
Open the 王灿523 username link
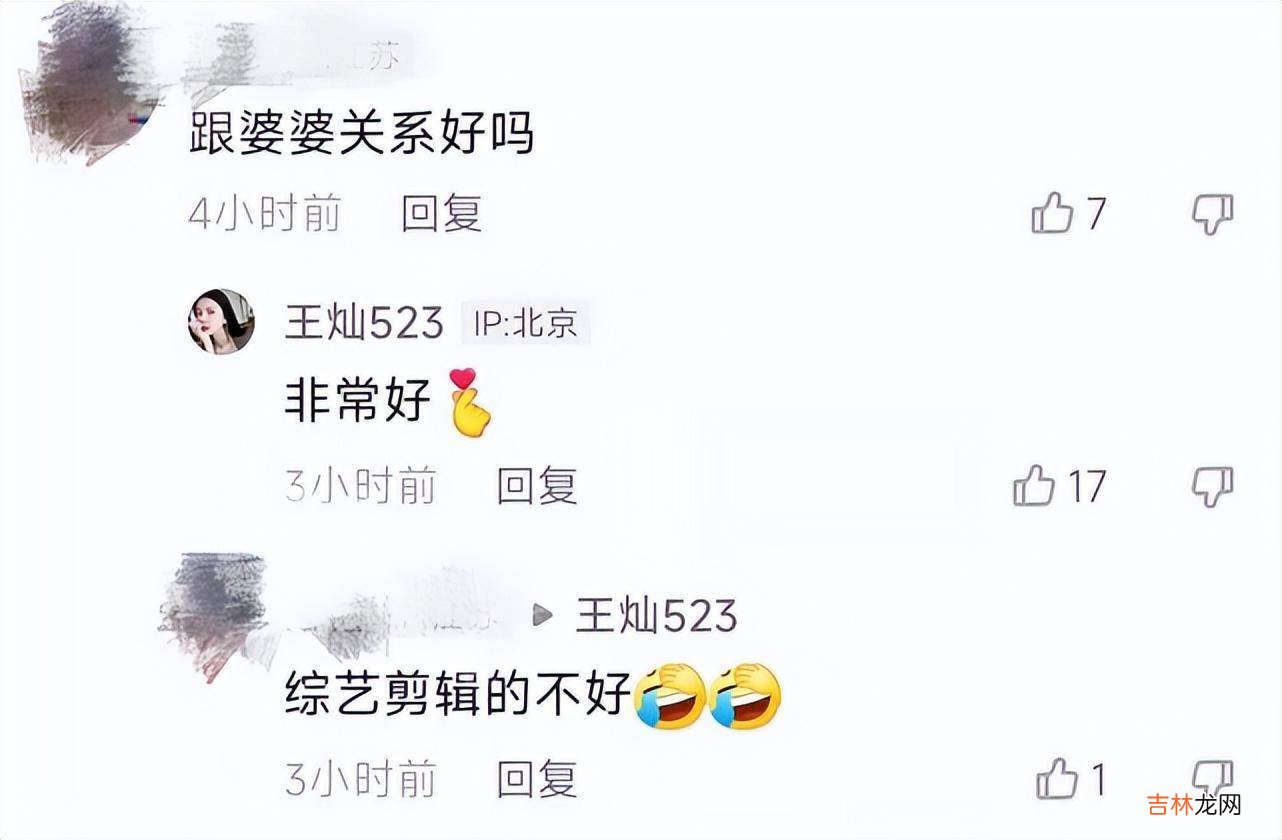364,323
